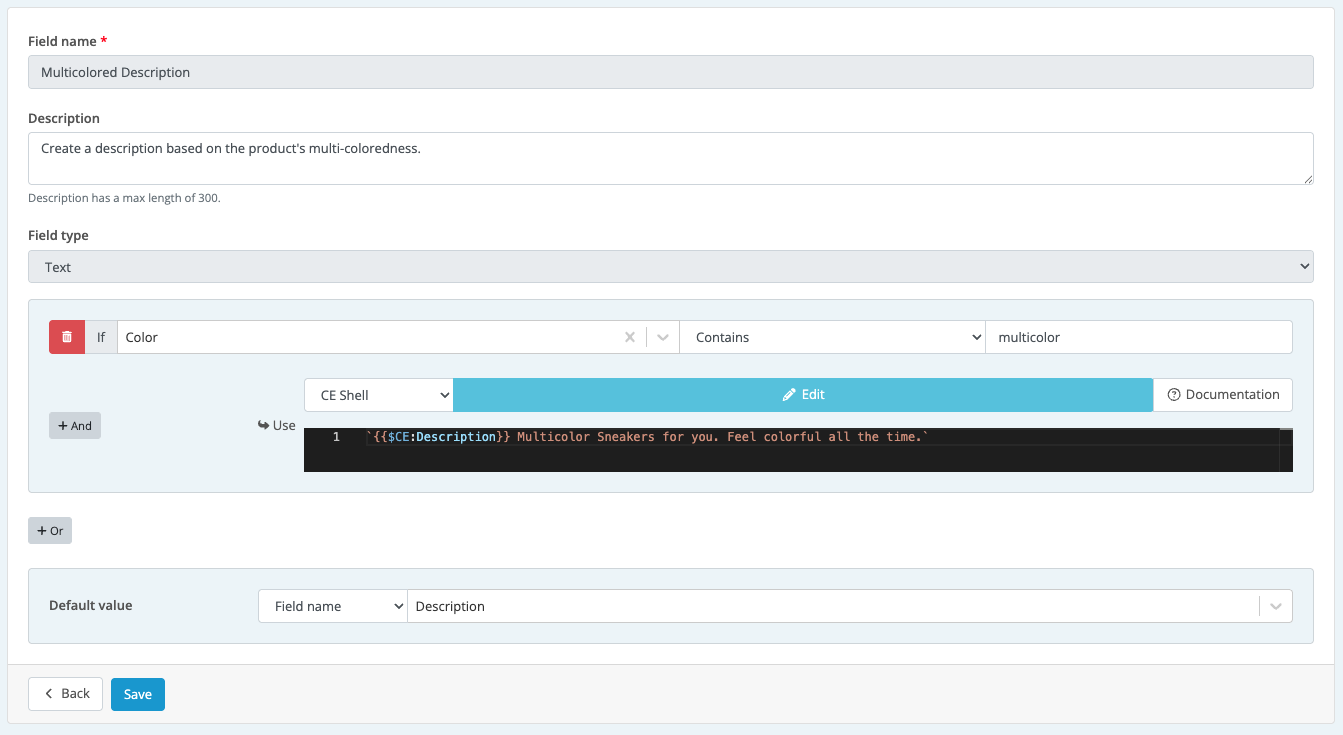1343x735 pixels.
Task: Click the back chevron on the Back button
Action: 51,693
